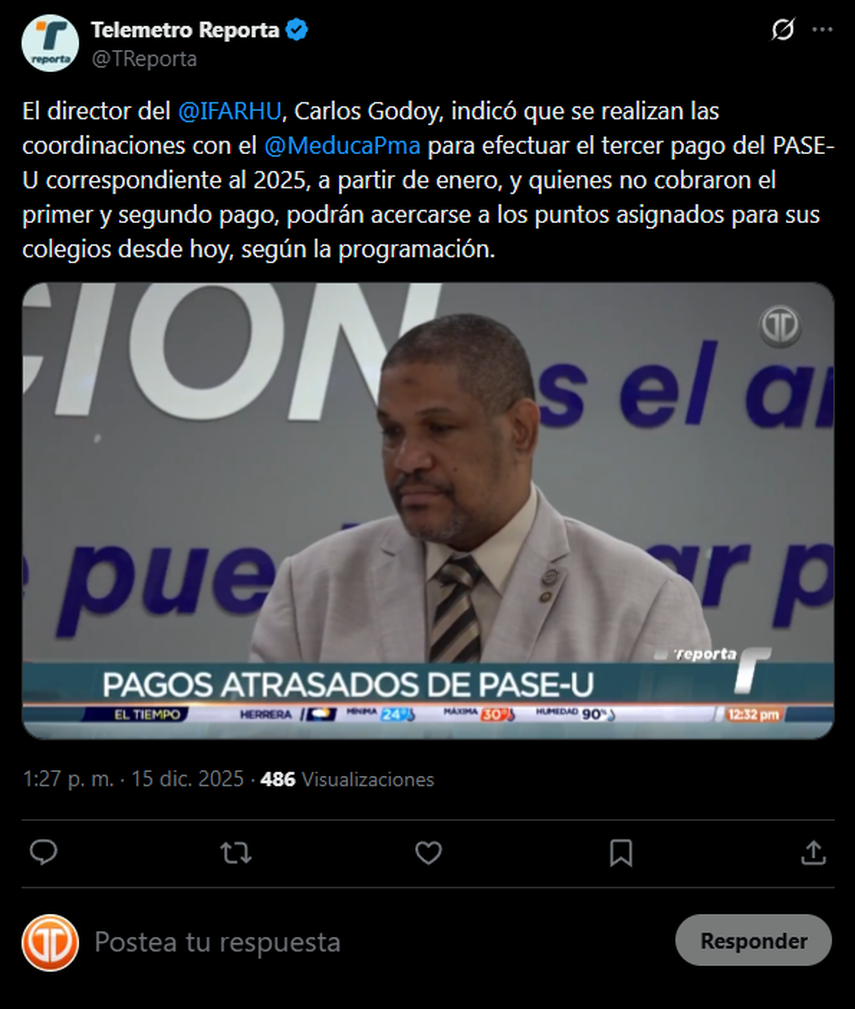
Task: Play the PASE-U video thumbnail
Action: click(428, 510)
